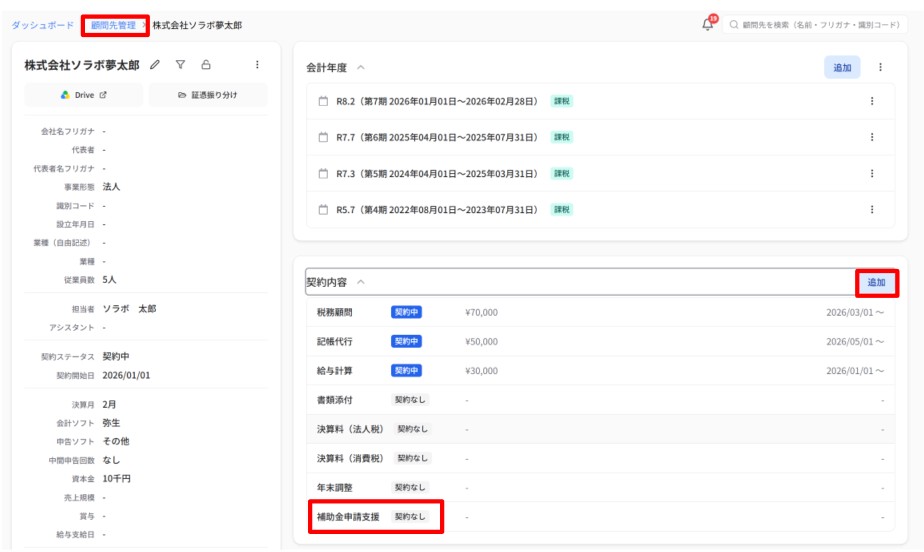Click the 2026/03/01〜 start date
Image resolution: width=924 pixels, height=552 pixels.
click(855, 312)
